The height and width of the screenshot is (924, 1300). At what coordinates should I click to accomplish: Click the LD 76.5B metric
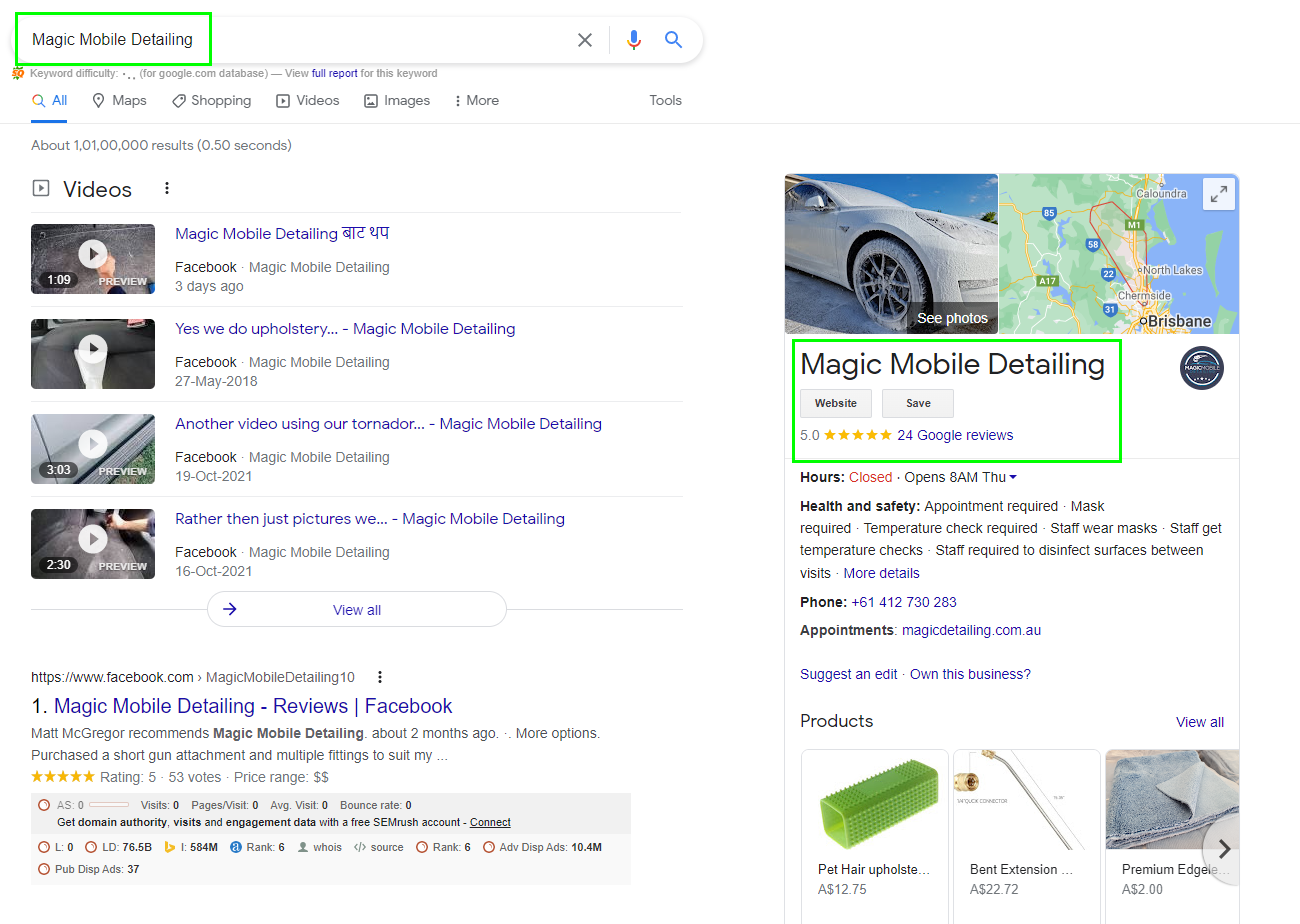[120, 847]
